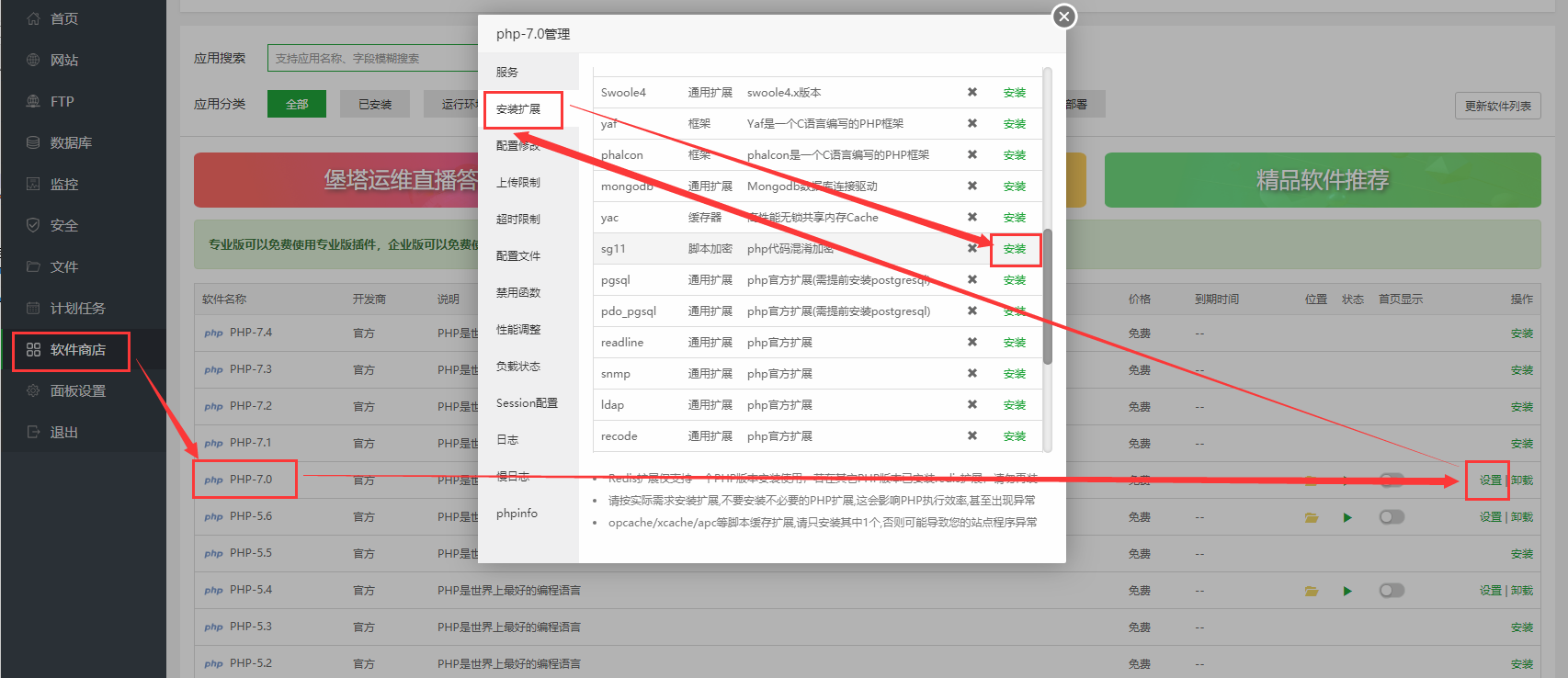The width and height of the screenshot is (1568, 678).
Task: Switch to 性能调整 tab in dialog
Action: click(x=518, y=330)
